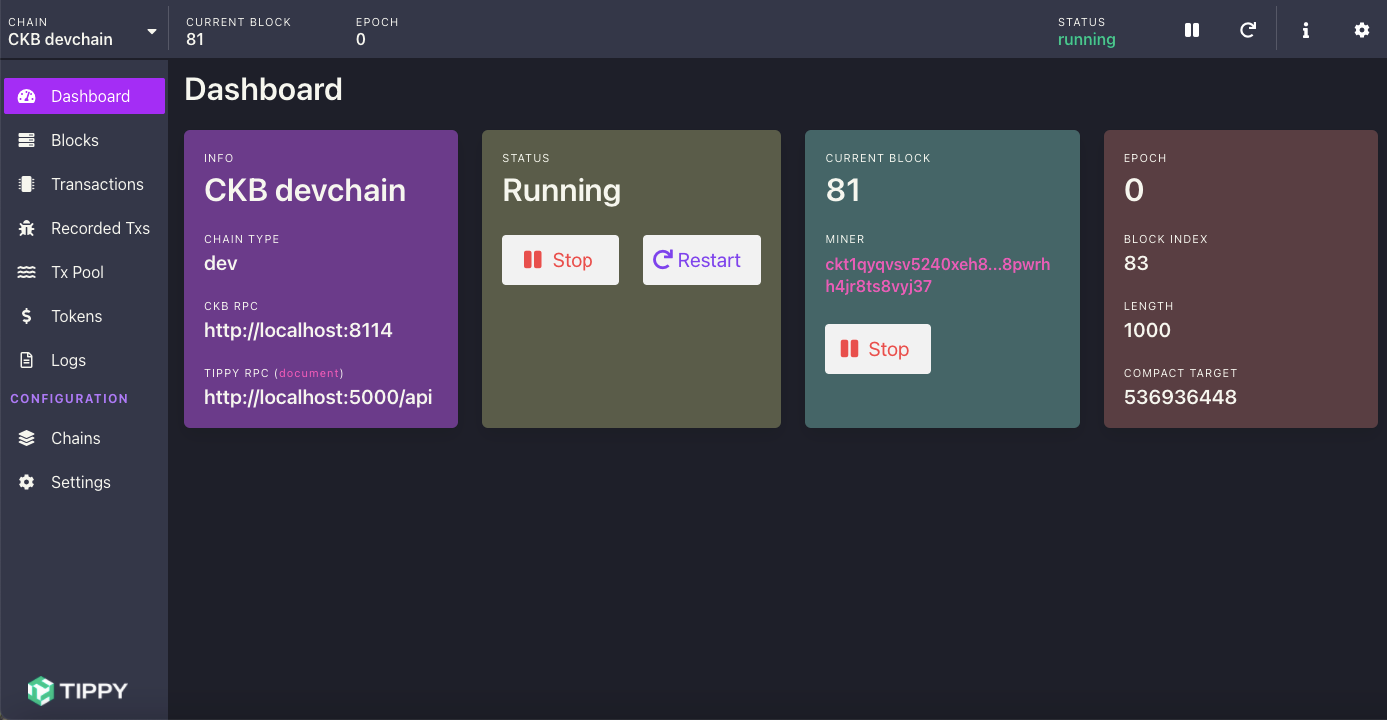Click the pause icon in top bar
The width and height of the screenshot is (1387, 720).
pyautogui.click(x=1192, y=30)
